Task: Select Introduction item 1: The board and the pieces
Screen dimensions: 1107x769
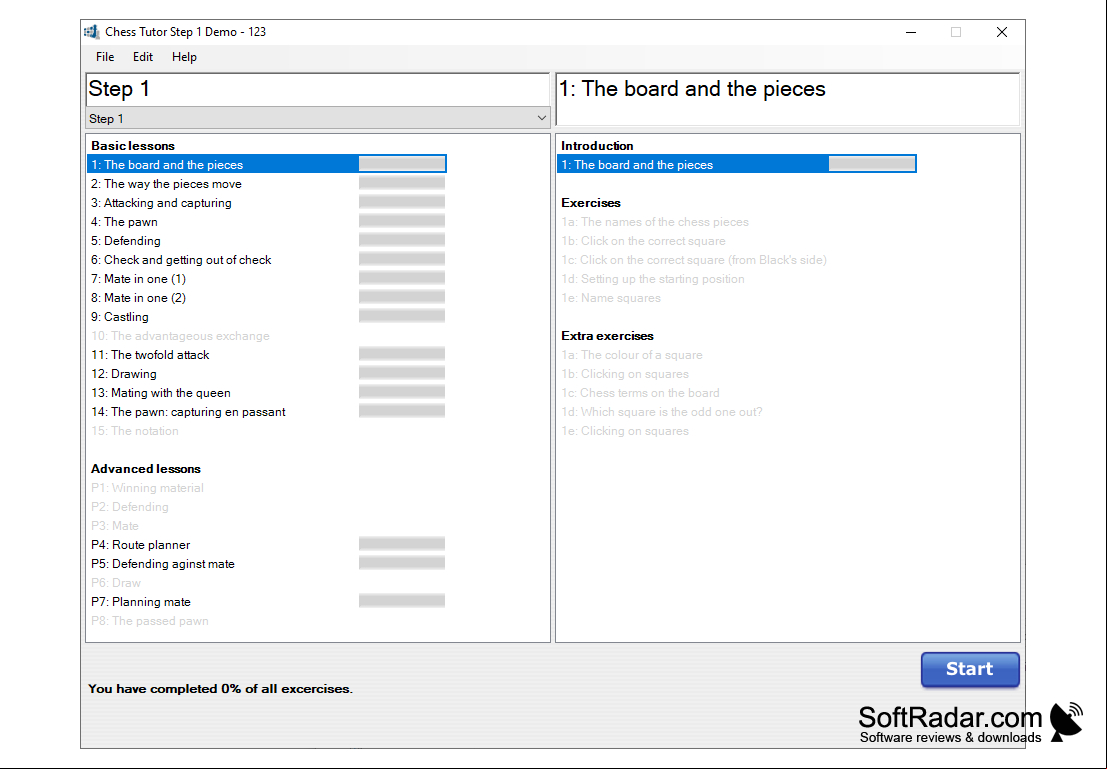Action: point(736,165)
